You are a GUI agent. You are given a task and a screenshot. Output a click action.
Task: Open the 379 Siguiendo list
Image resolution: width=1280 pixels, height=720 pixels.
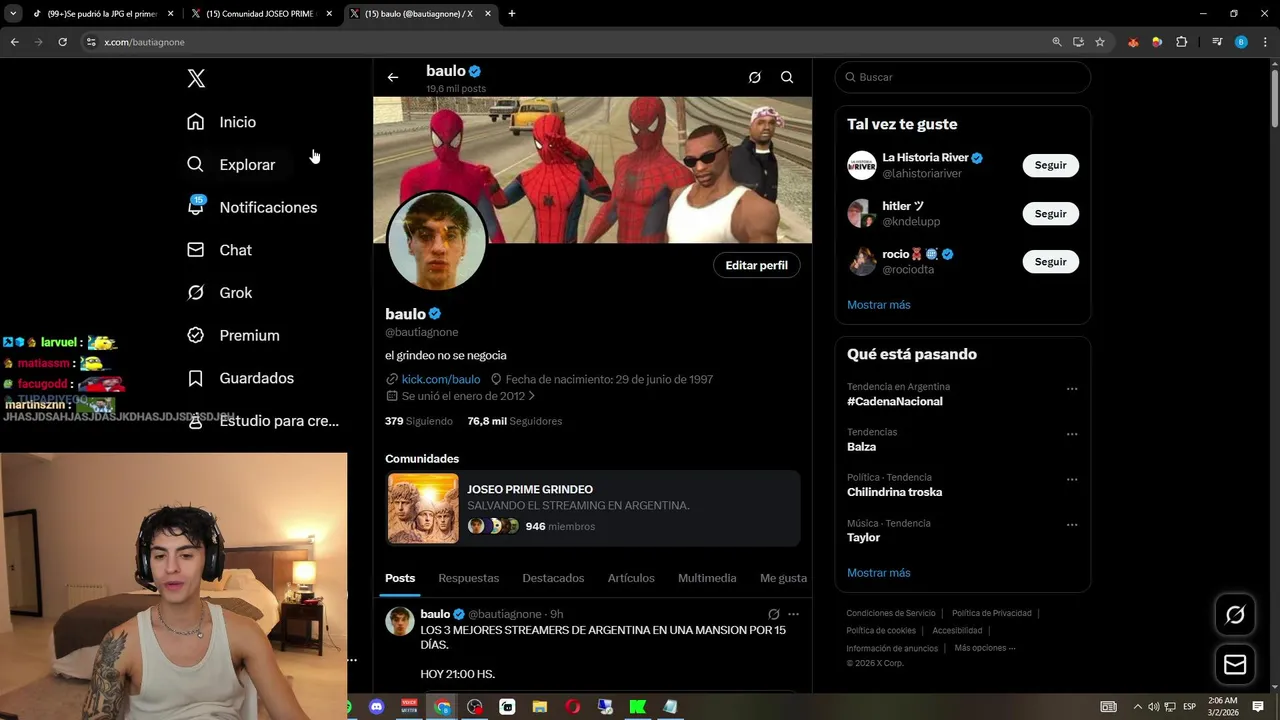click(419, 421)
